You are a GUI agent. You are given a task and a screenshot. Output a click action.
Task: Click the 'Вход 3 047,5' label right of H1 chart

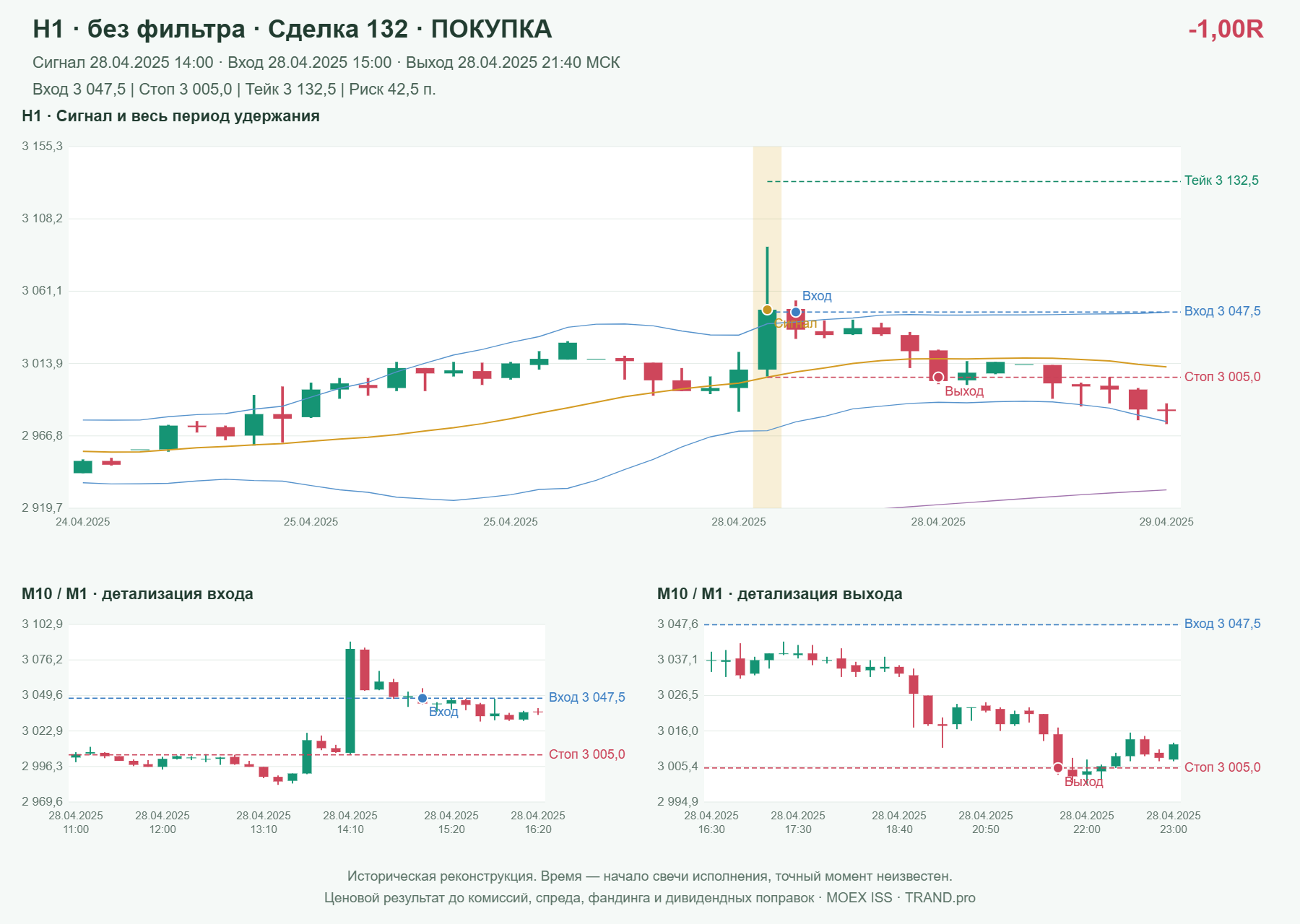click(1223, 311)
